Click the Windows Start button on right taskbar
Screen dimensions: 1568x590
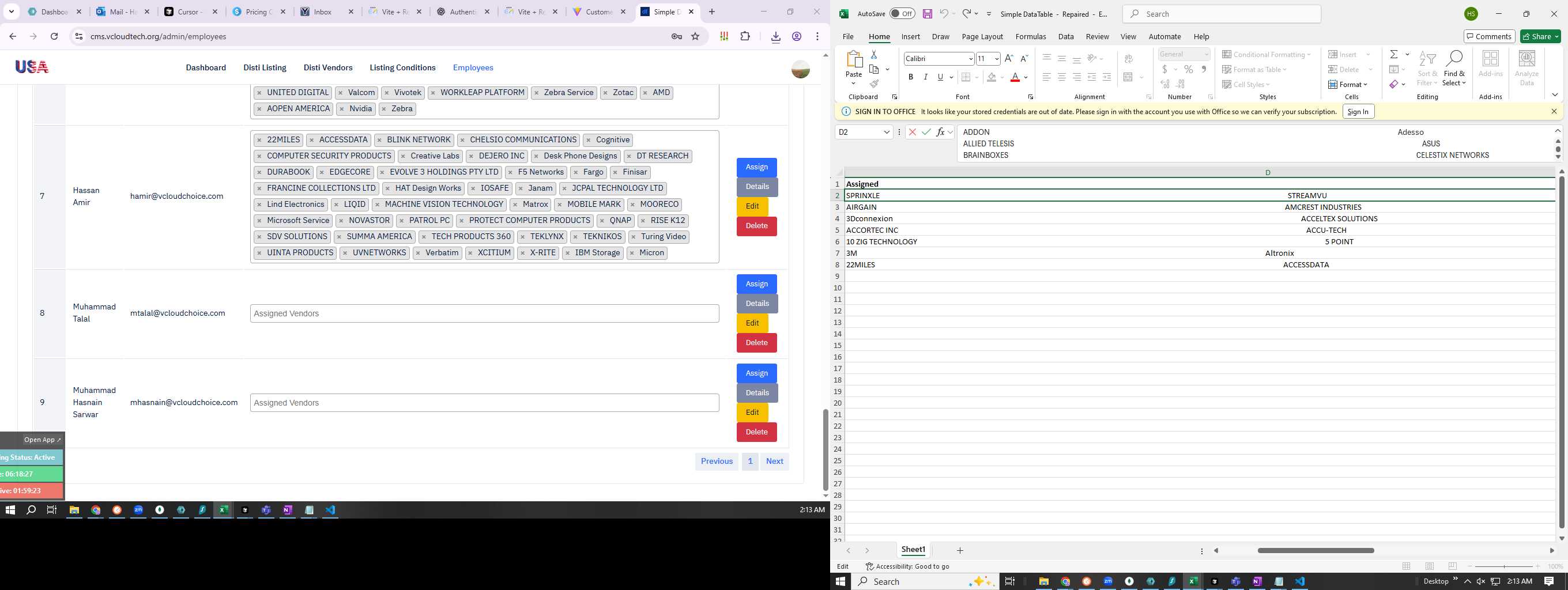840,581
